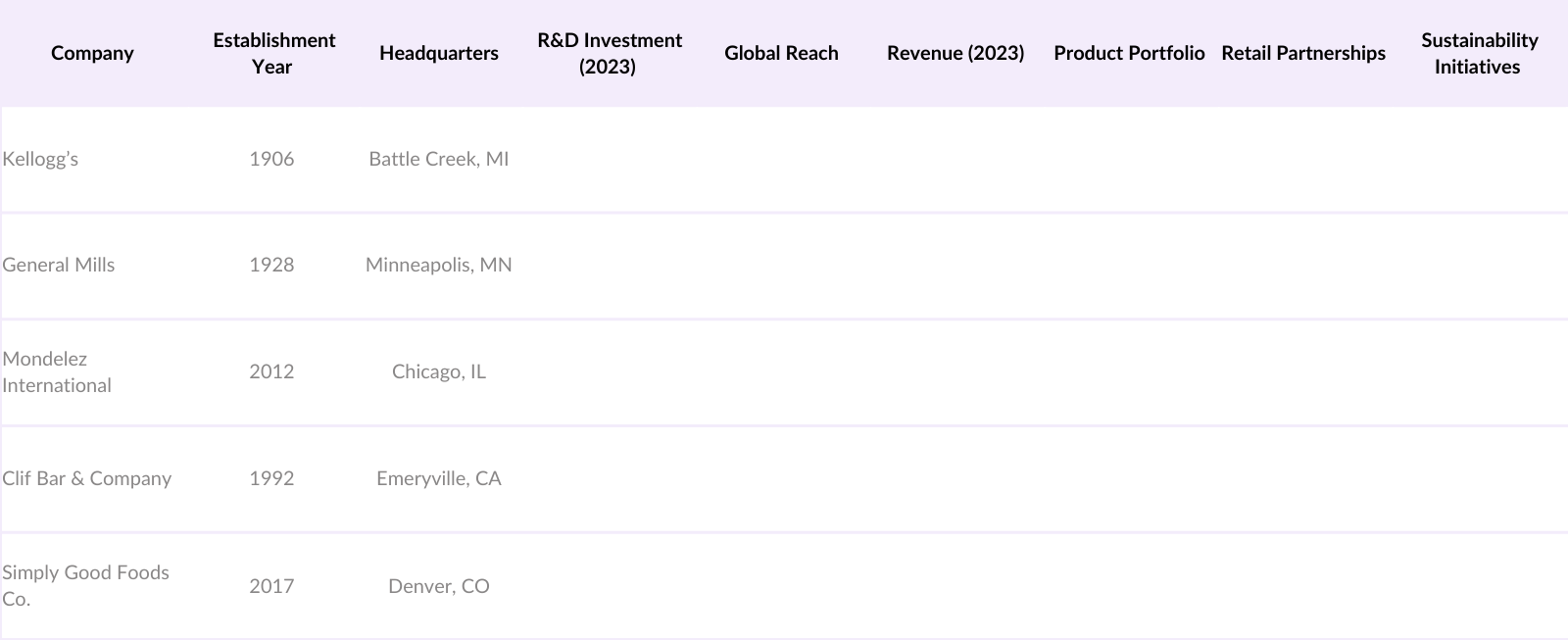Select the Chicago, IL cell
This screenshot has width=1568, height=640.
click(439, 371)
